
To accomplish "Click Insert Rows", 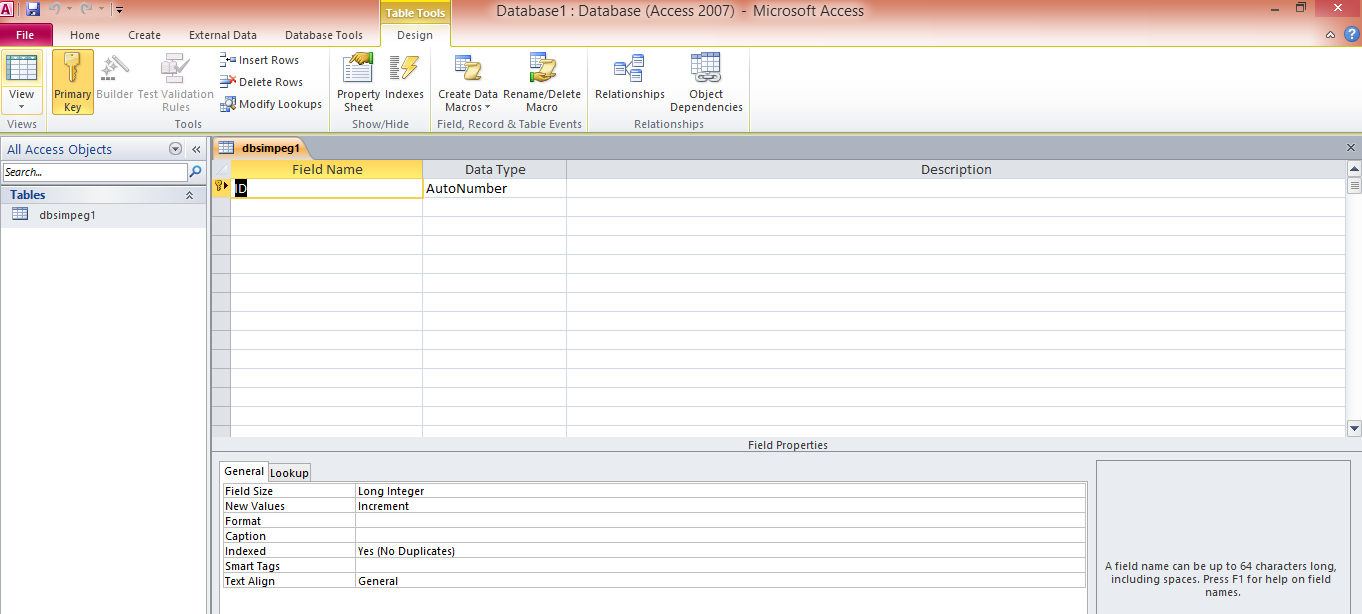I will tap(260, 60).
